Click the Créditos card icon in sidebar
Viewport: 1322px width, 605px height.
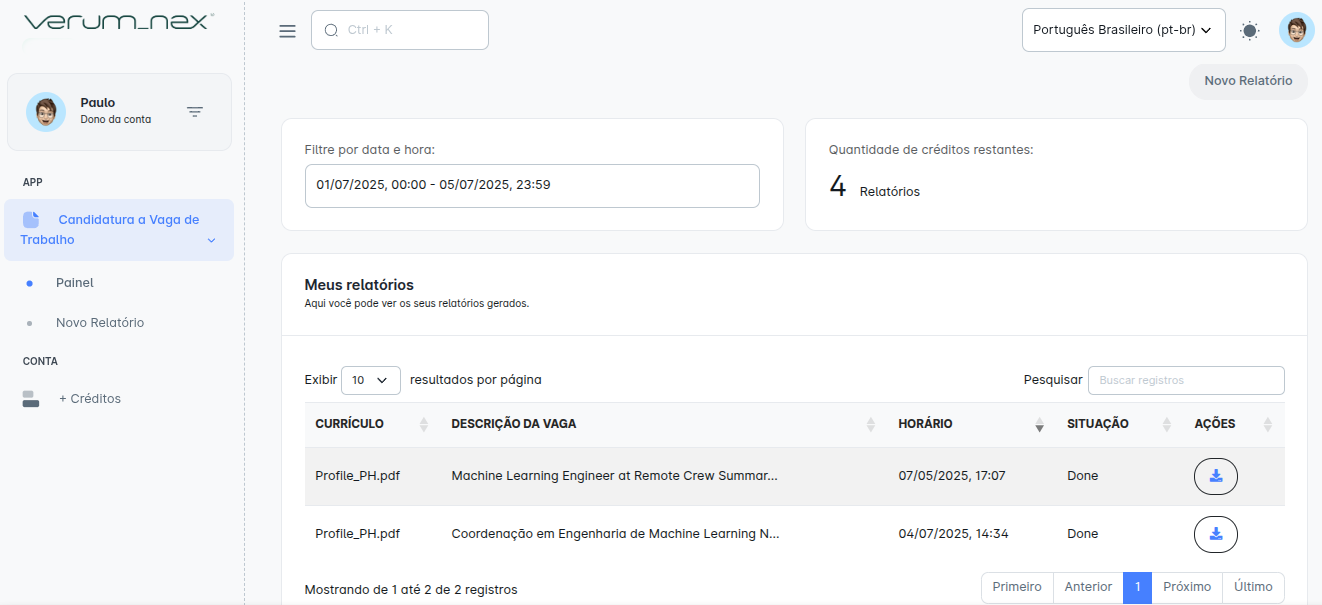[x=31, y=399]
